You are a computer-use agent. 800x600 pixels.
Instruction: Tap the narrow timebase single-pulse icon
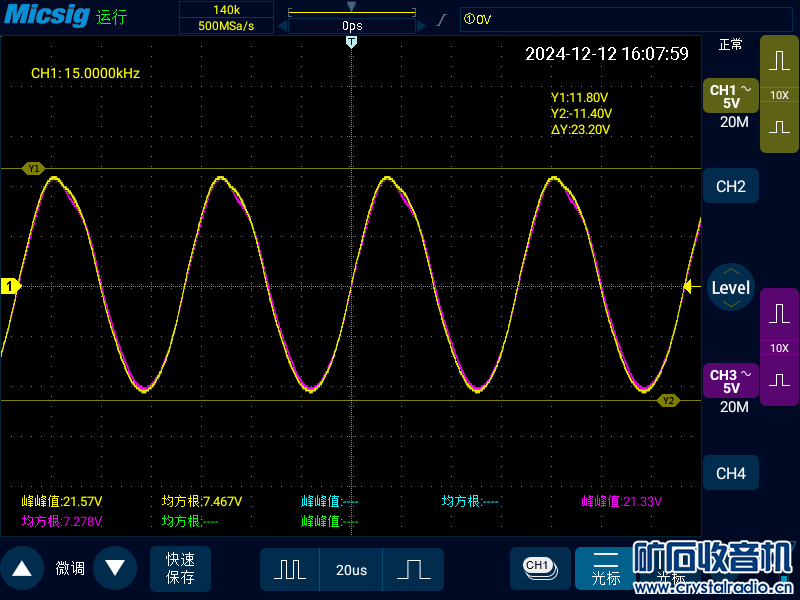coord(413,569)
